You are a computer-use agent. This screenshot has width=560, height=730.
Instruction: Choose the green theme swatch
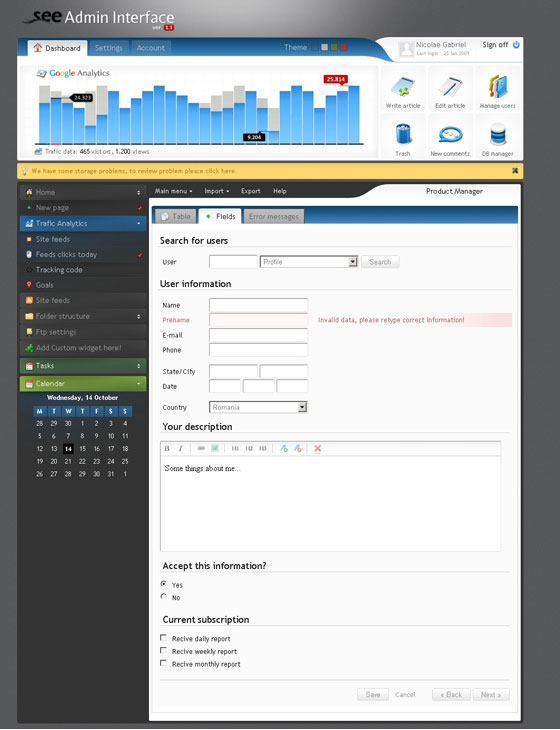click(x=334, y=47)
